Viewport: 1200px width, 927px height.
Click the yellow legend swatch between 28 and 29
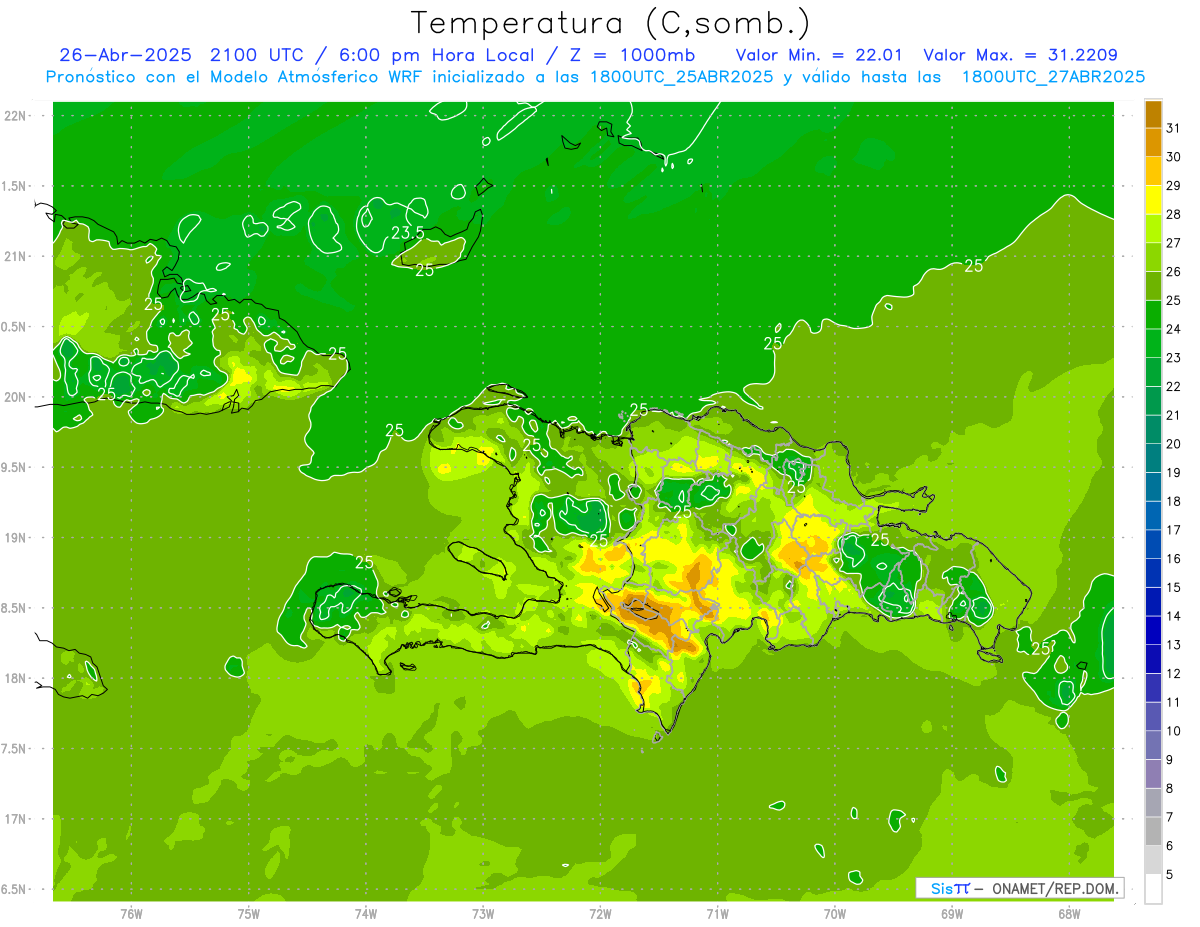pos(1153,200)
